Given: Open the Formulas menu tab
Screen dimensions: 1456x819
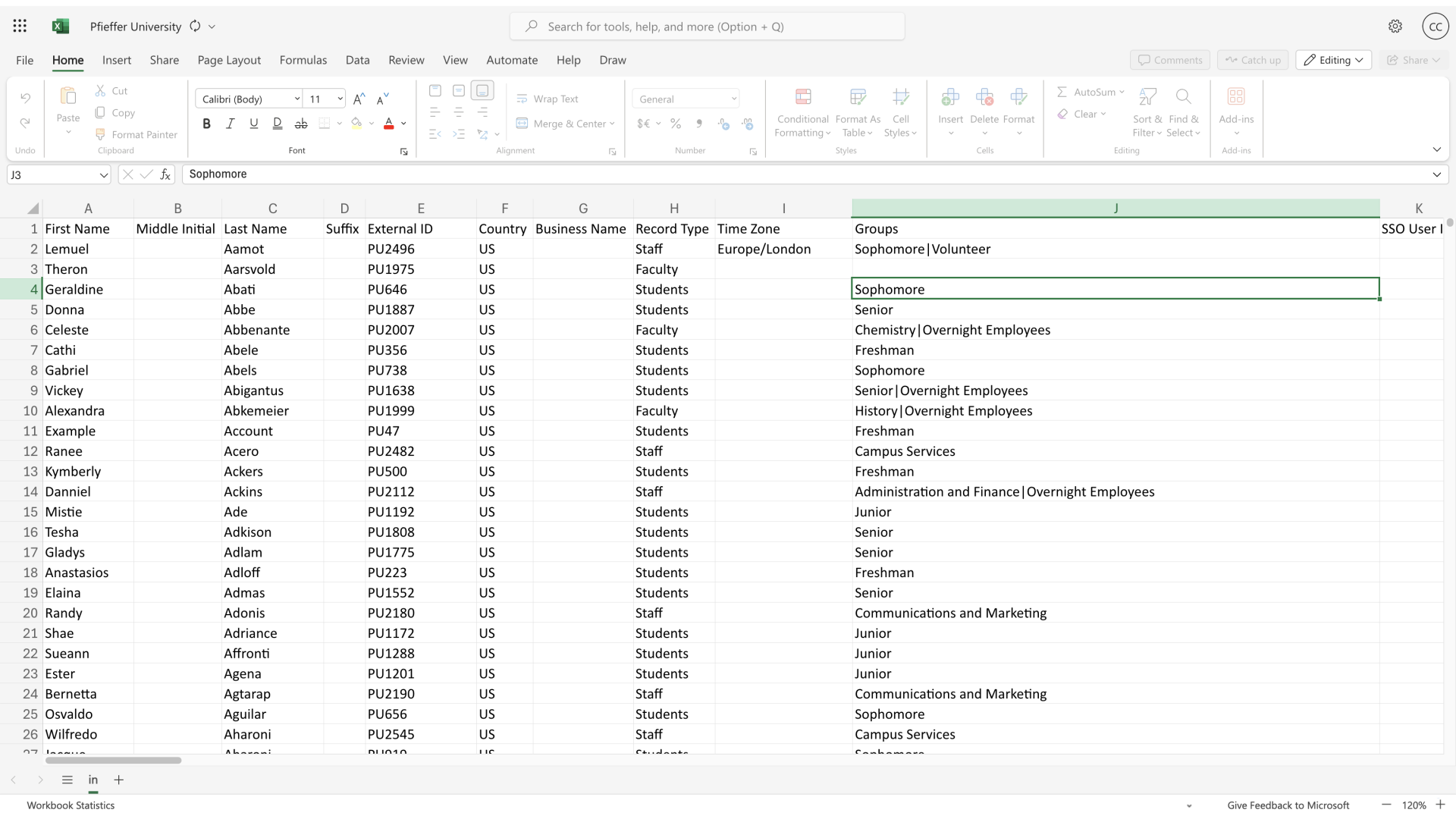Looking at the screenshot, I should click(302, 60).
